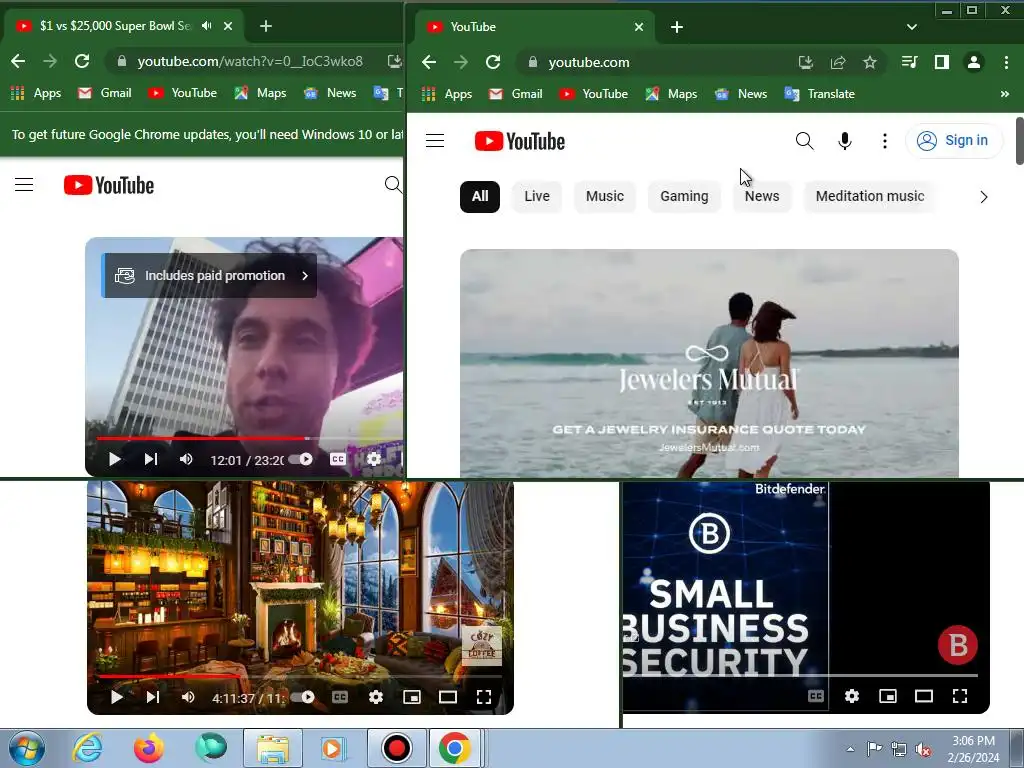Select the Live category chip
This screenshot has height=768, width=1024.
coord(537,197)
